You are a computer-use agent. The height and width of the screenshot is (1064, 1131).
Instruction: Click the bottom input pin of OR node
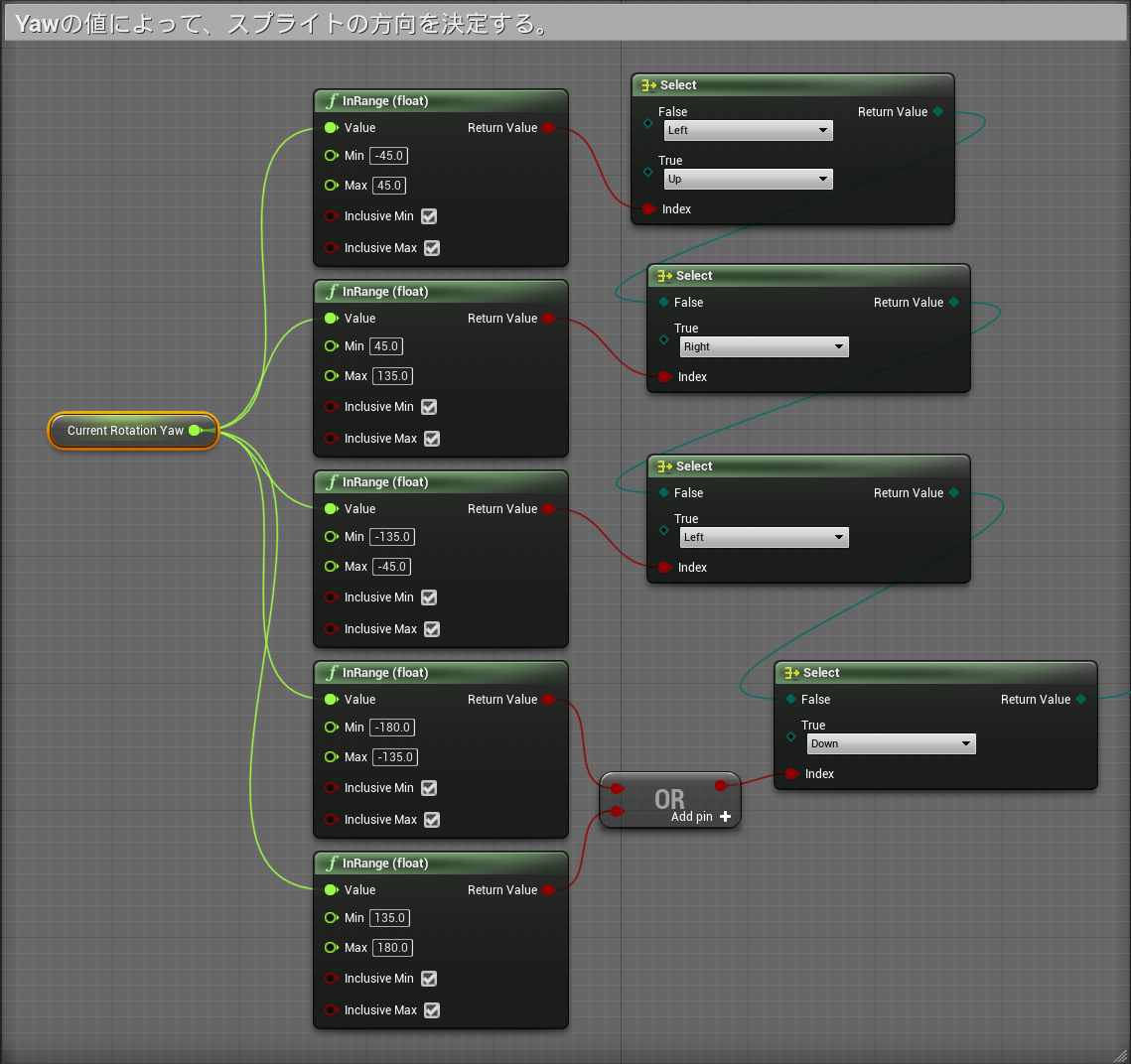pos(617,812)
